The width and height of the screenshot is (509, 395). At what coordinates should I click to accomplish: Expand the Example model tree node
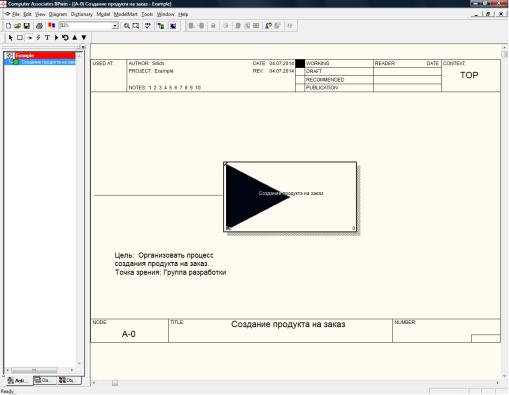9,55
